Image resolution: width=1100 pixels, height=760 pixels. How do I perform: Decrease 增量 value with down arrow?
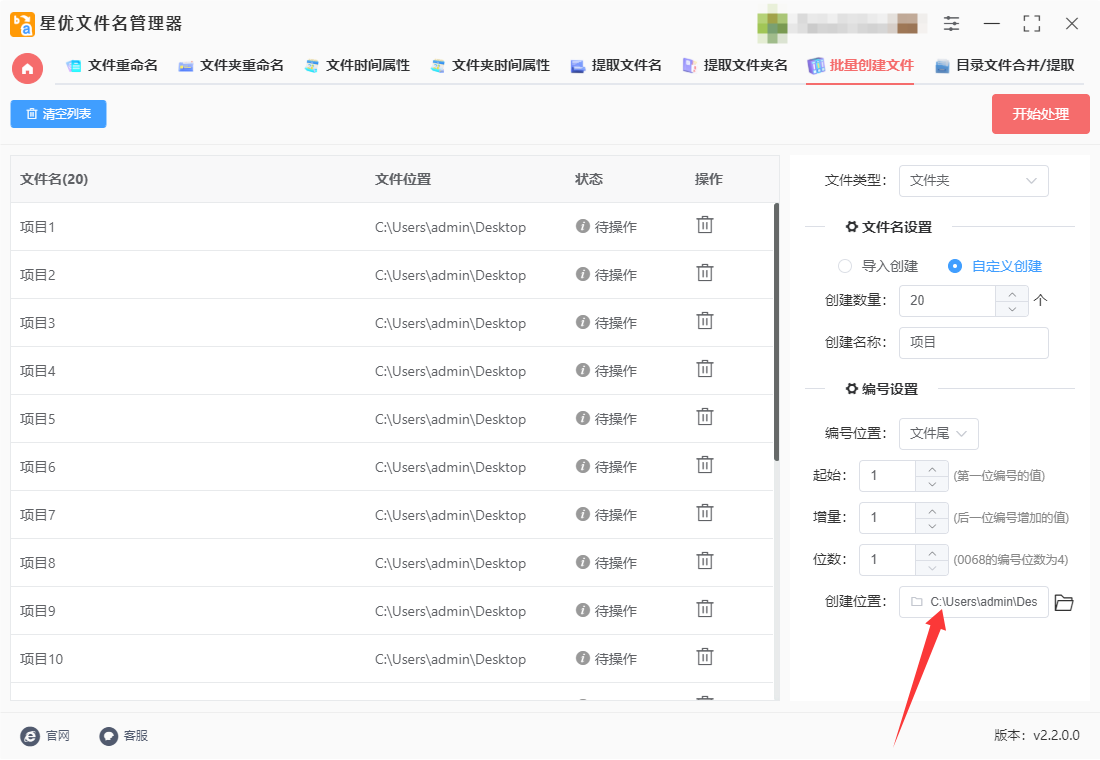click(932, 526)
